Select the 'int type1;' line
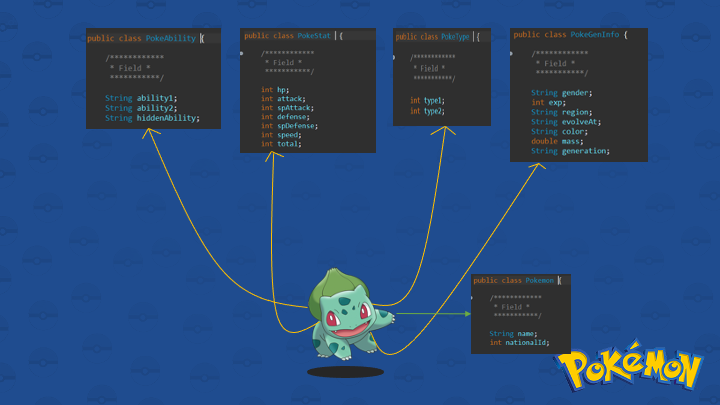 pos(428,101)
